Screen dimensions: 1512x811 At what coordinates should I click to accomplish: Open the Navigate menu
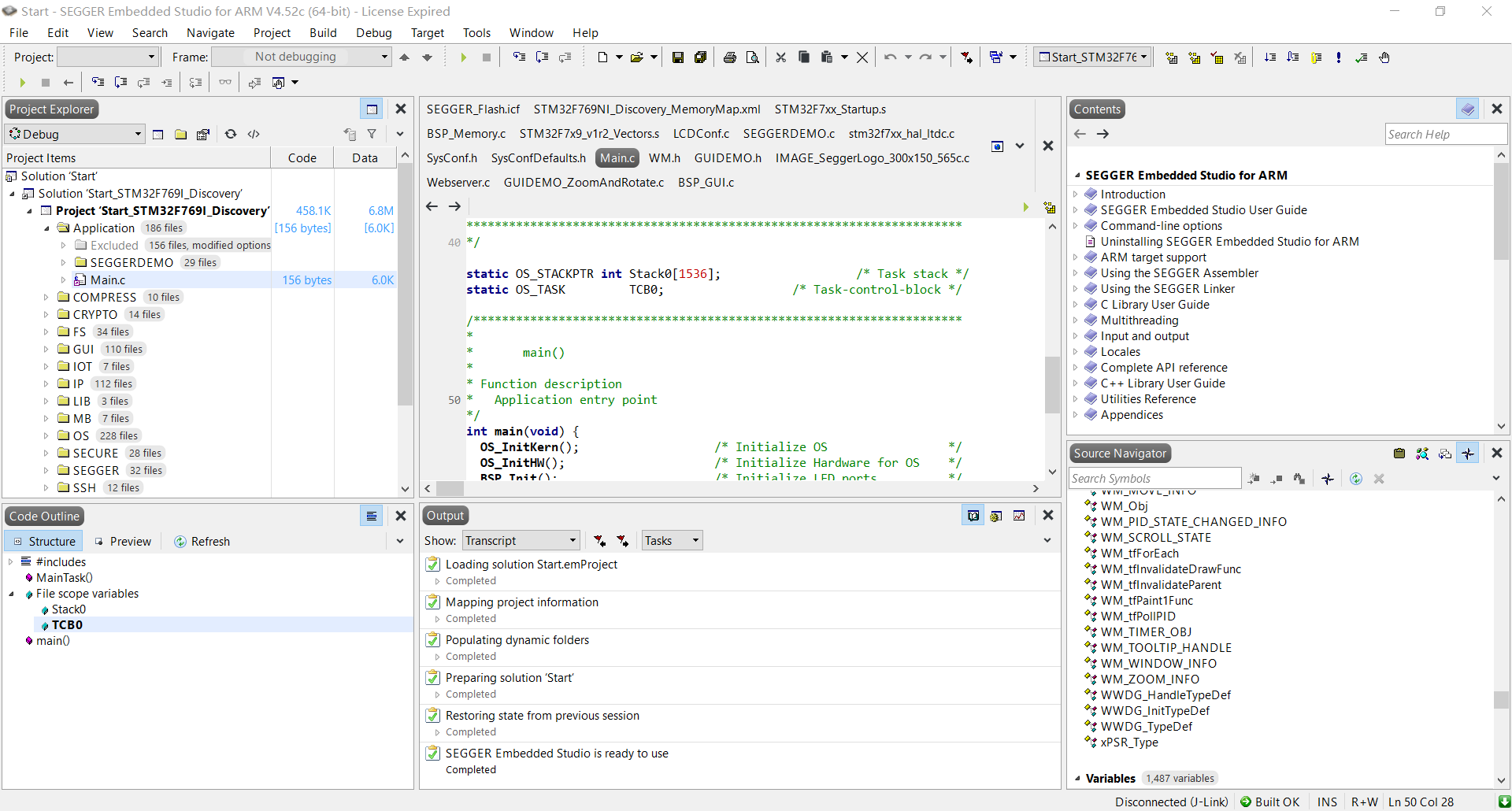click(210, 32)
